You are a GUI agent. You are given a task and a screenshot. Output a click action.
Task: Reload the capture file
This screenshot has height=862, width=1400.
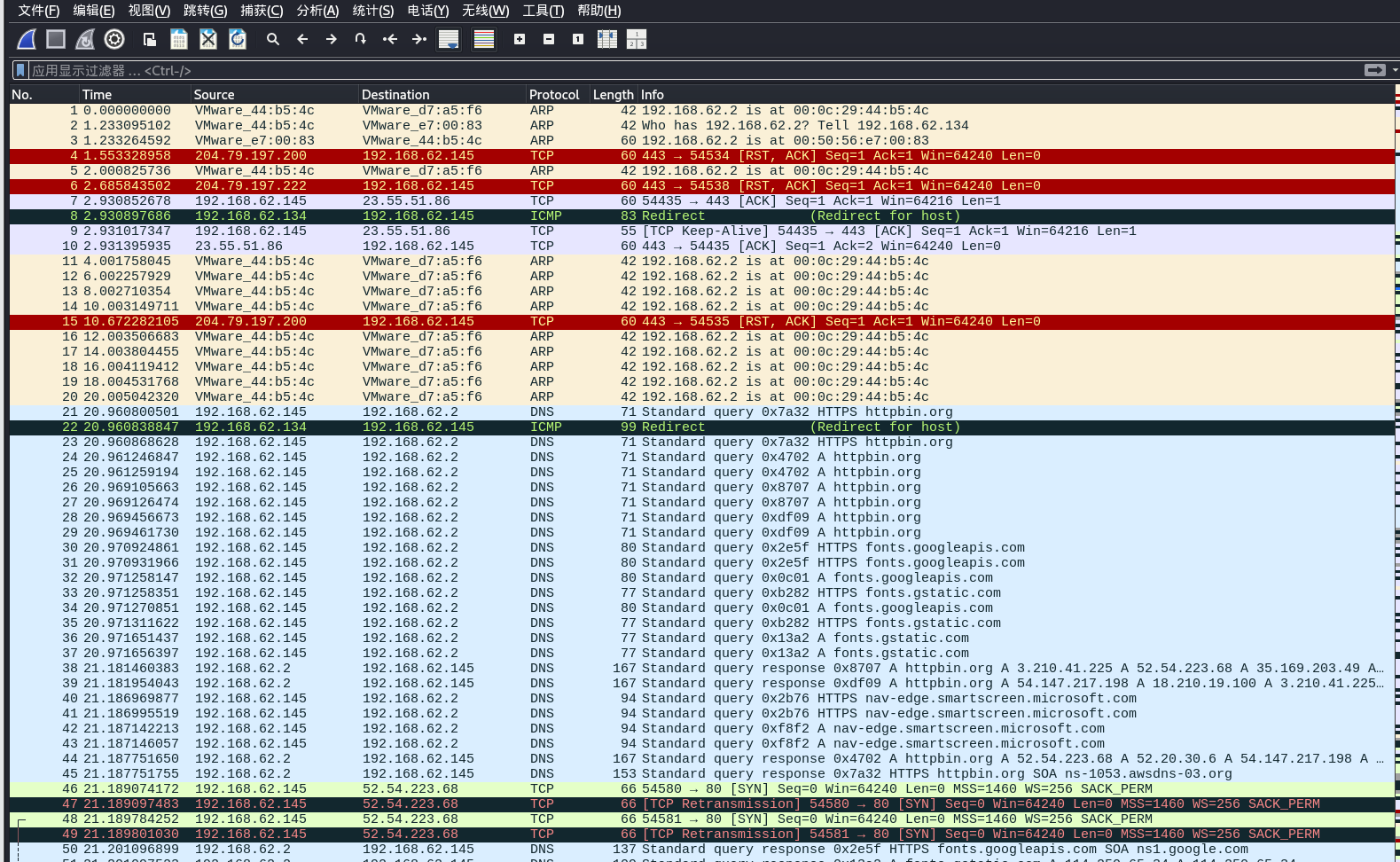pyautogui.click(x=238, y=39)
